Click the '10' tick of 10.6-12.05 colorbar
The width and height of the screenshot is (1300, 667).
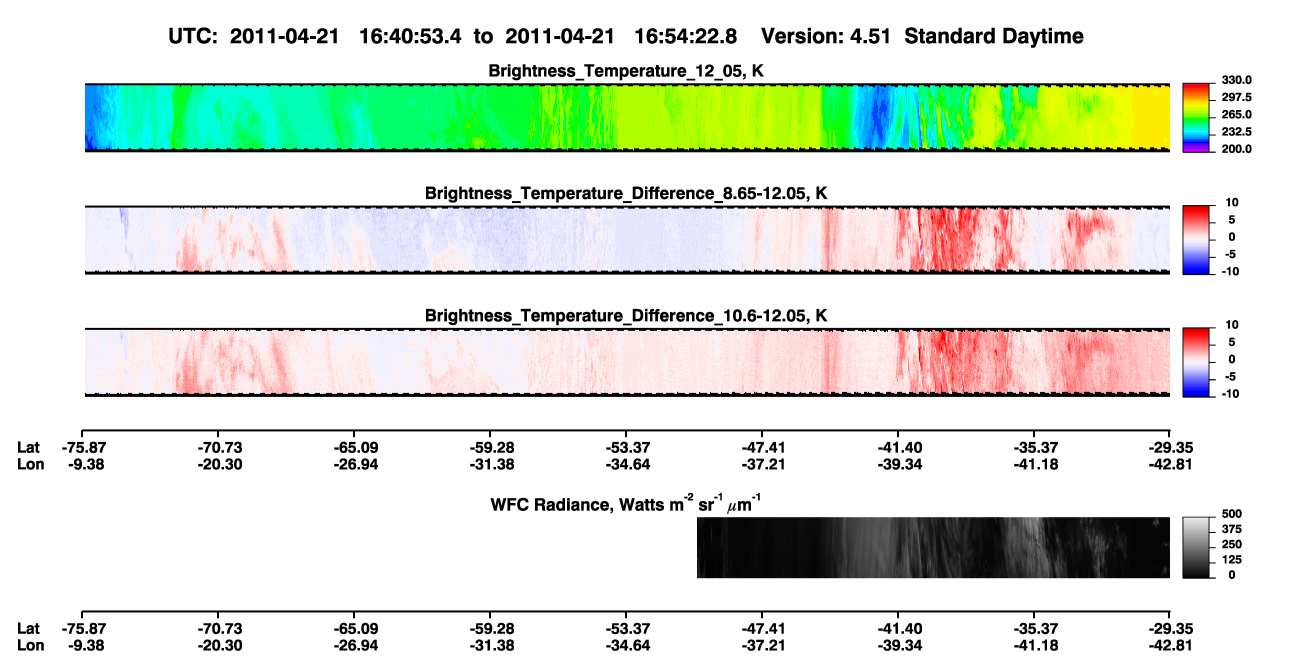point(1233,324)
